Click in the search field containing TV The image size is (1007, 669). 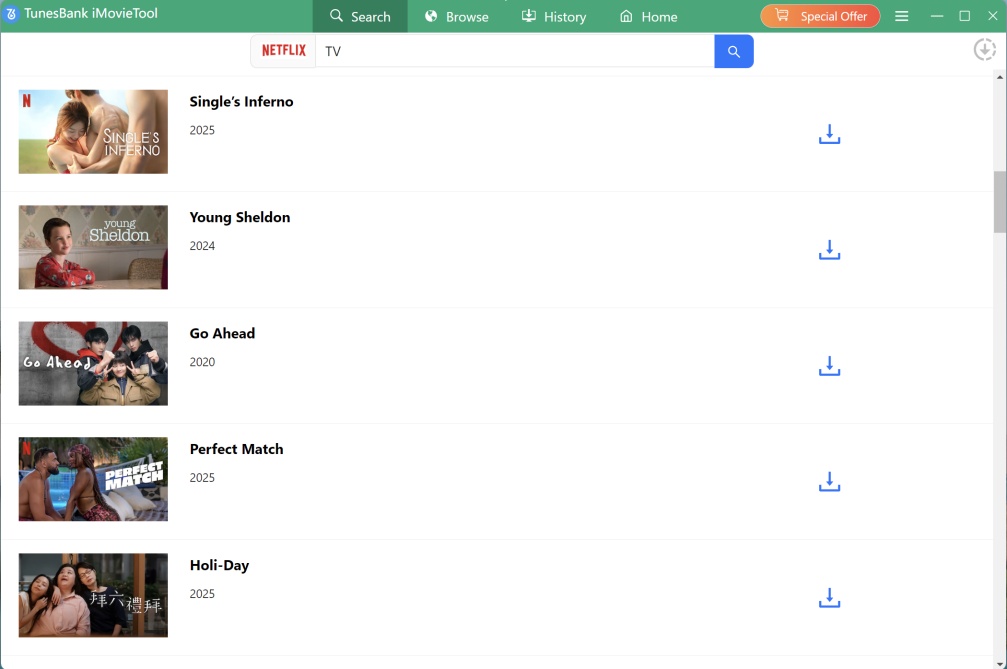[514, 51]
